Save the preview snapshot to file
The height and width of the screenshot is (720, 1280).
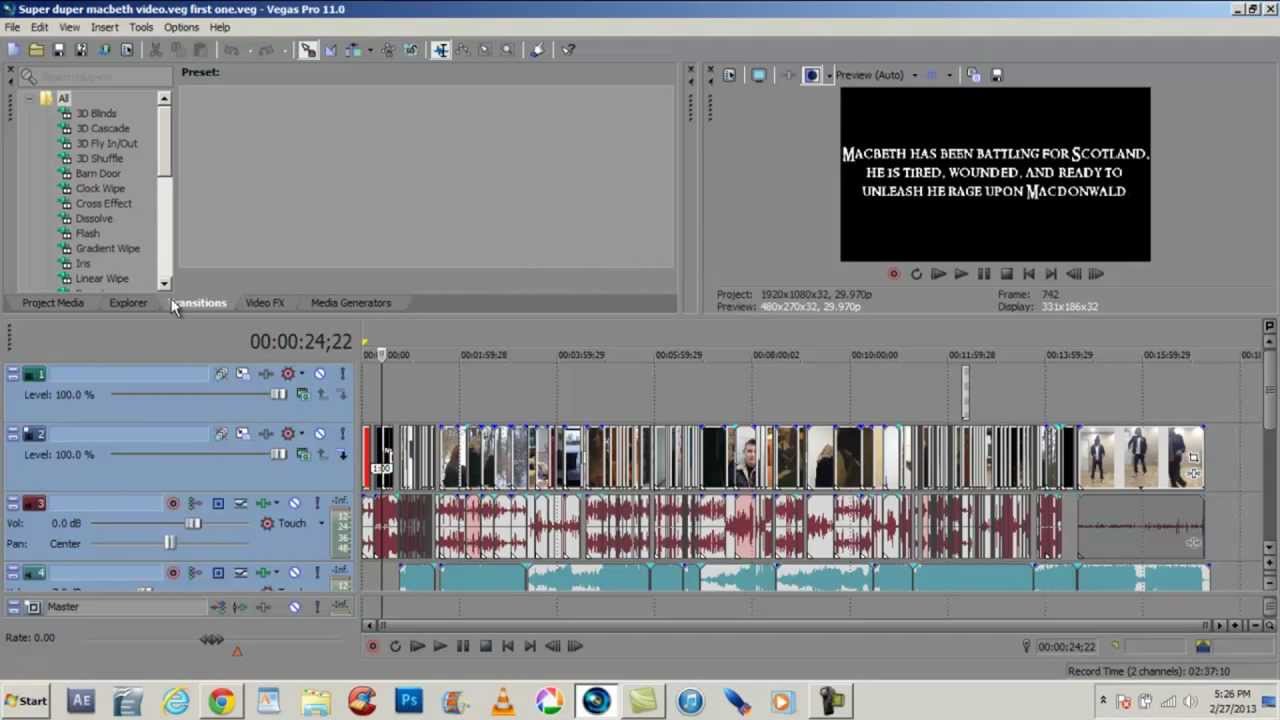[x=996, y=75]
